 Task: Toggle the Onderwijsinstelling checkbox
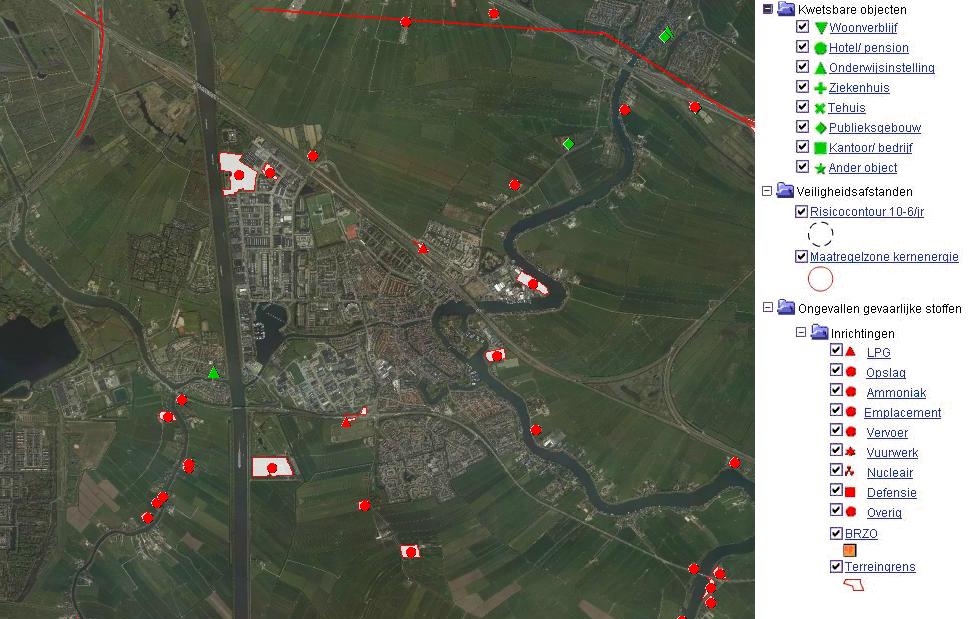[x=802, y=67]
